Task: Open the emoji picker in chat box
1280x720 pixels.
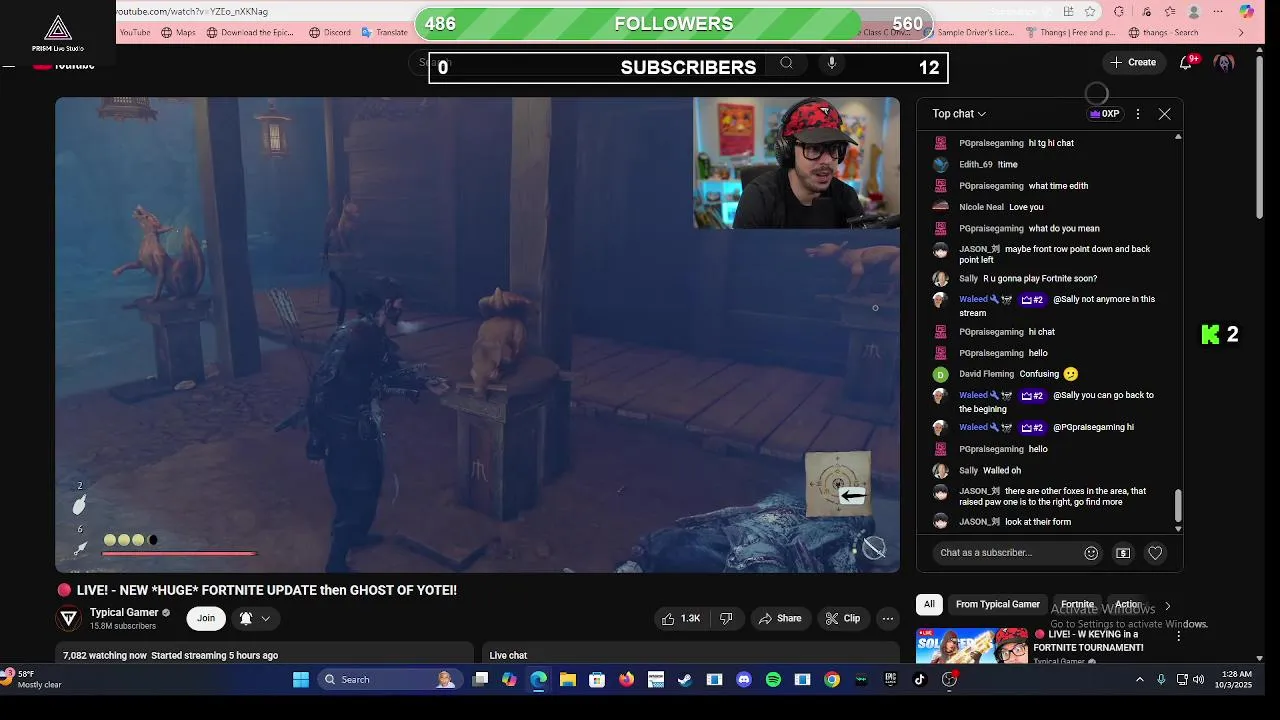Action: 1091,553
